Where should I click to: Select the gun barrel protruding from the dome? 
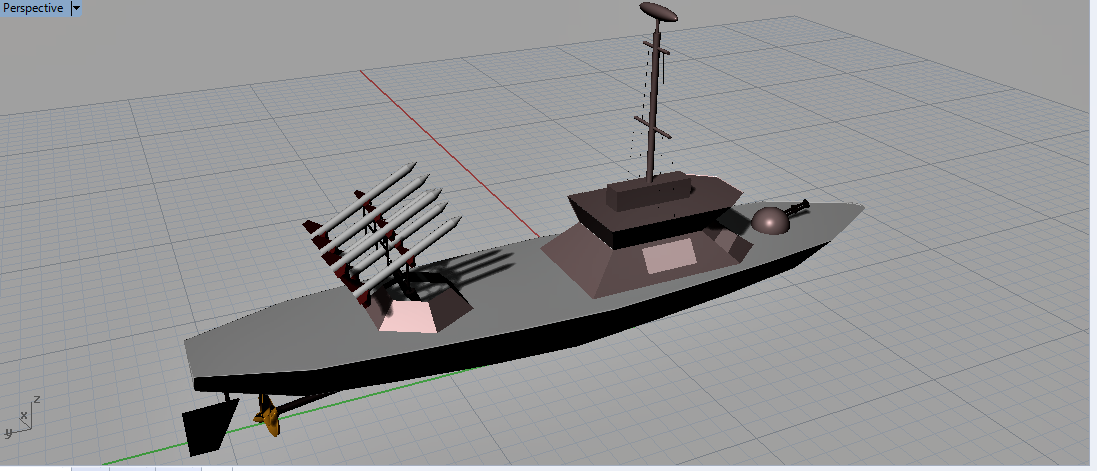799,206
